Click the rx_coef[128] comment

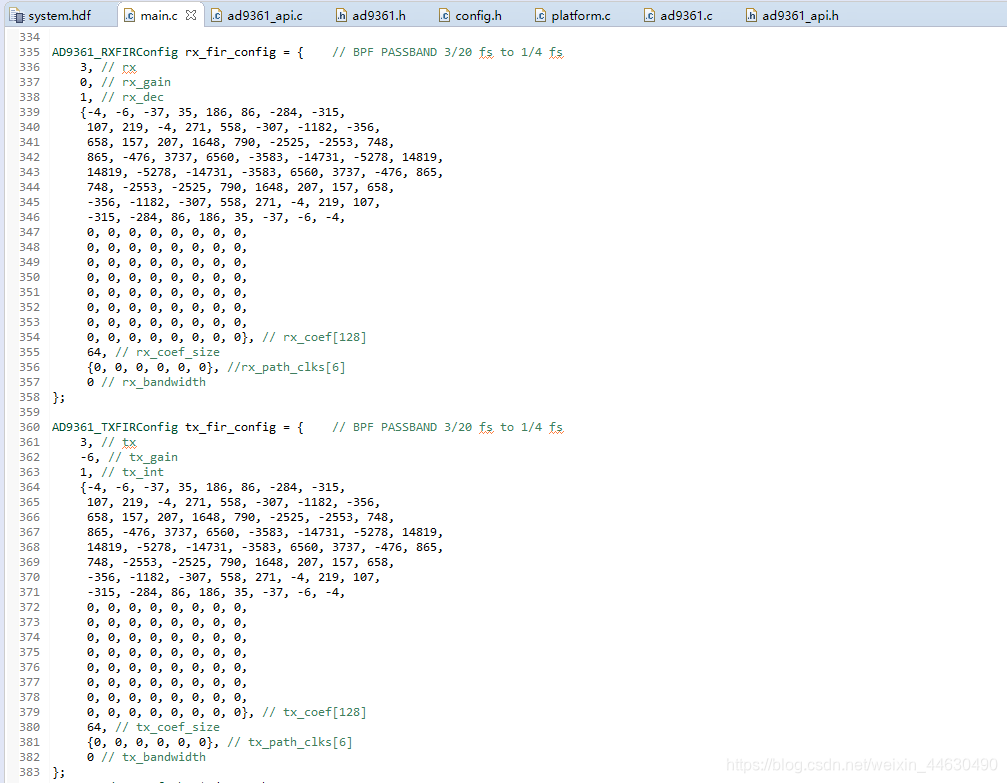pos(314,337)
